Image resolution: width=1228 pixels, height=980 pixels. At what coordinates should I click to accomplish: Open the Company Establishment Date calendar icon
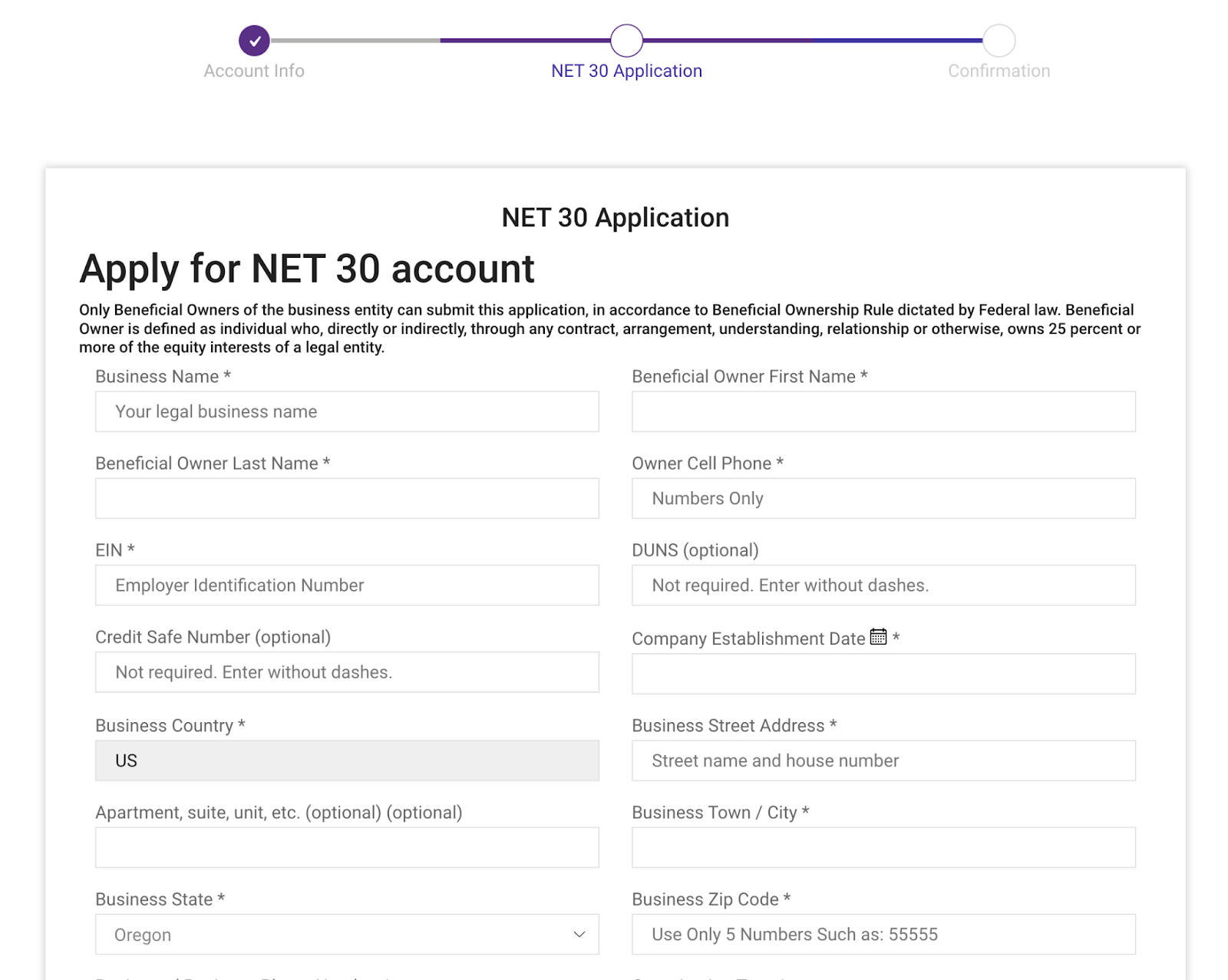pyautogui.click(x=878, y=637)
